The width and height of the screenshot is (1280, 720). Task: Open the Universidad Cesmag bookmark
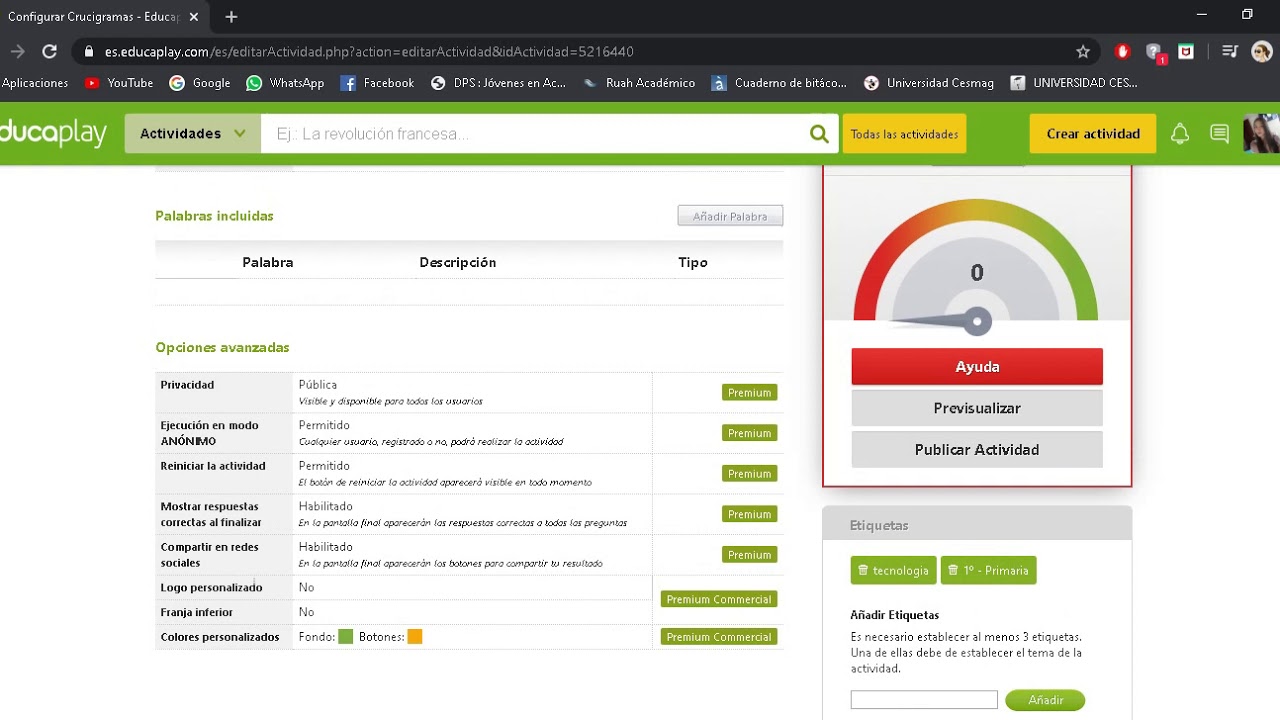click(x=929, y=83)
